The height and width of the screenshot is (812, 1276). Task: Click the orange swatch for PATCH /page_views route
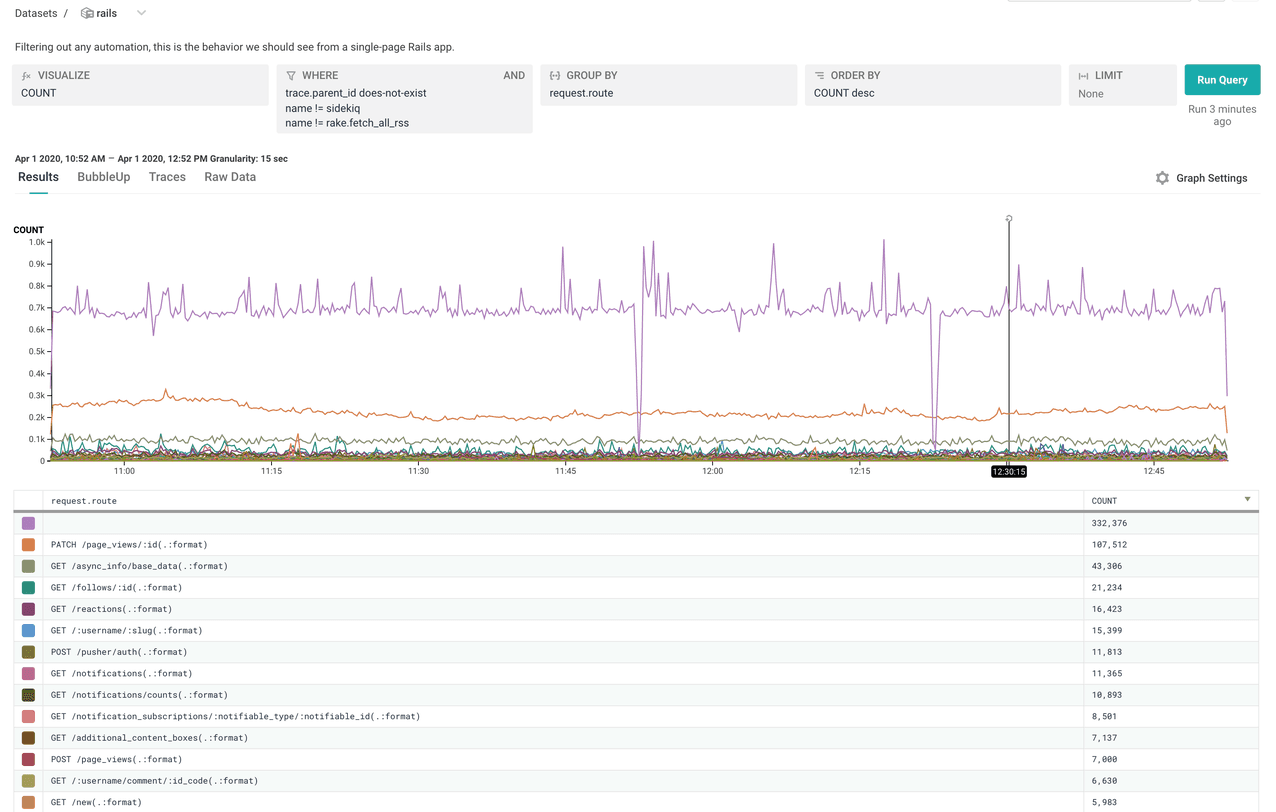point(28,544)
